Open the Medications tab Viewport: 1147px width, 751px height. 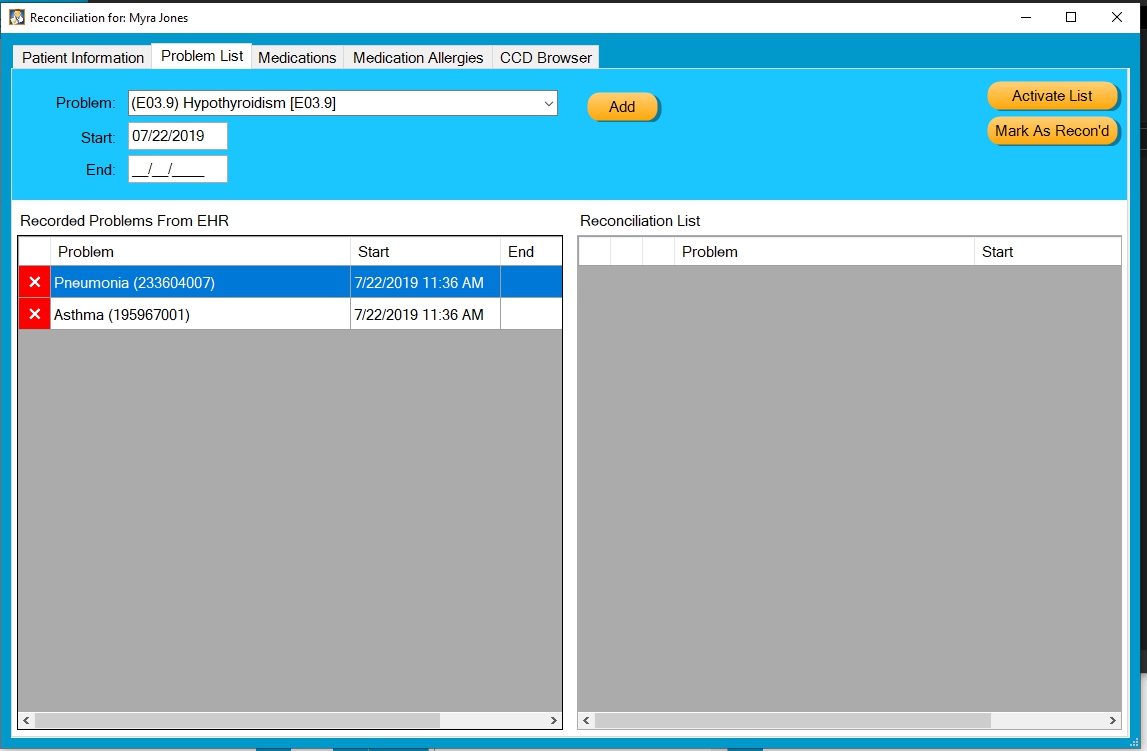(297, 58)
